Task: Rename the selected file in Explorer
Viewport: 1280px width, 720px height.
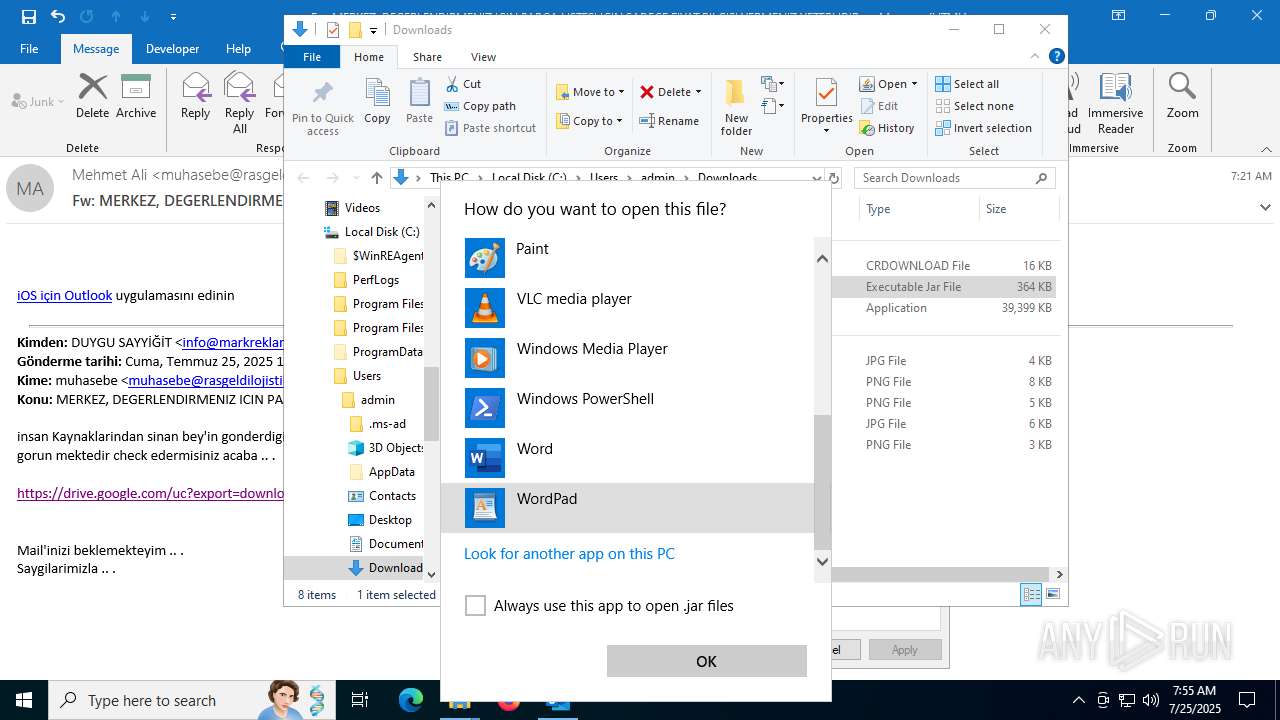Action: pyautogui.click(x=669, y=121)
